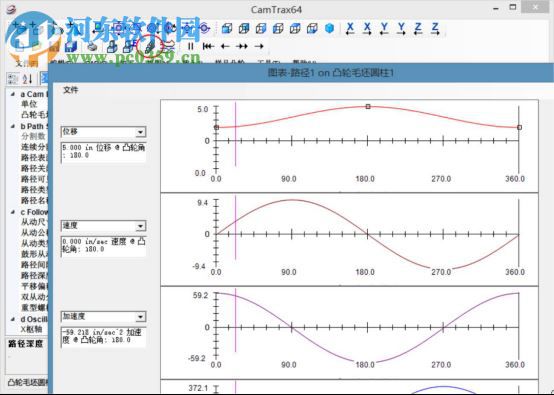Collapse the 'a Cam' property group
The height and width of the screenshot is (395, 554).
pyautogui.click(x=13, y=94)
